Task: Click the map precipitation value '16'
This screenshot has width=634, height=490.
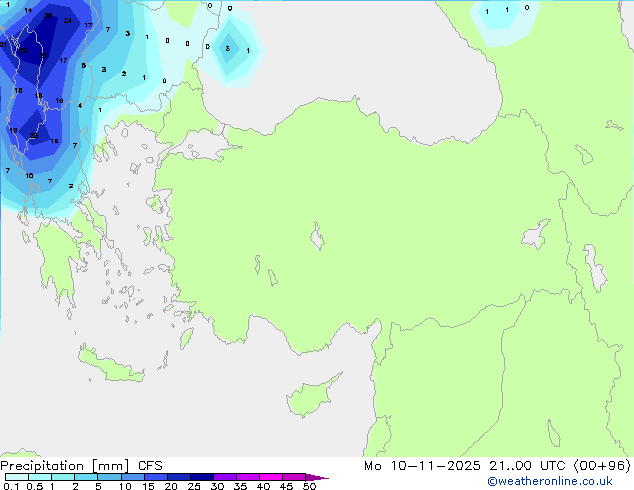Action: (x=59, y=100)
